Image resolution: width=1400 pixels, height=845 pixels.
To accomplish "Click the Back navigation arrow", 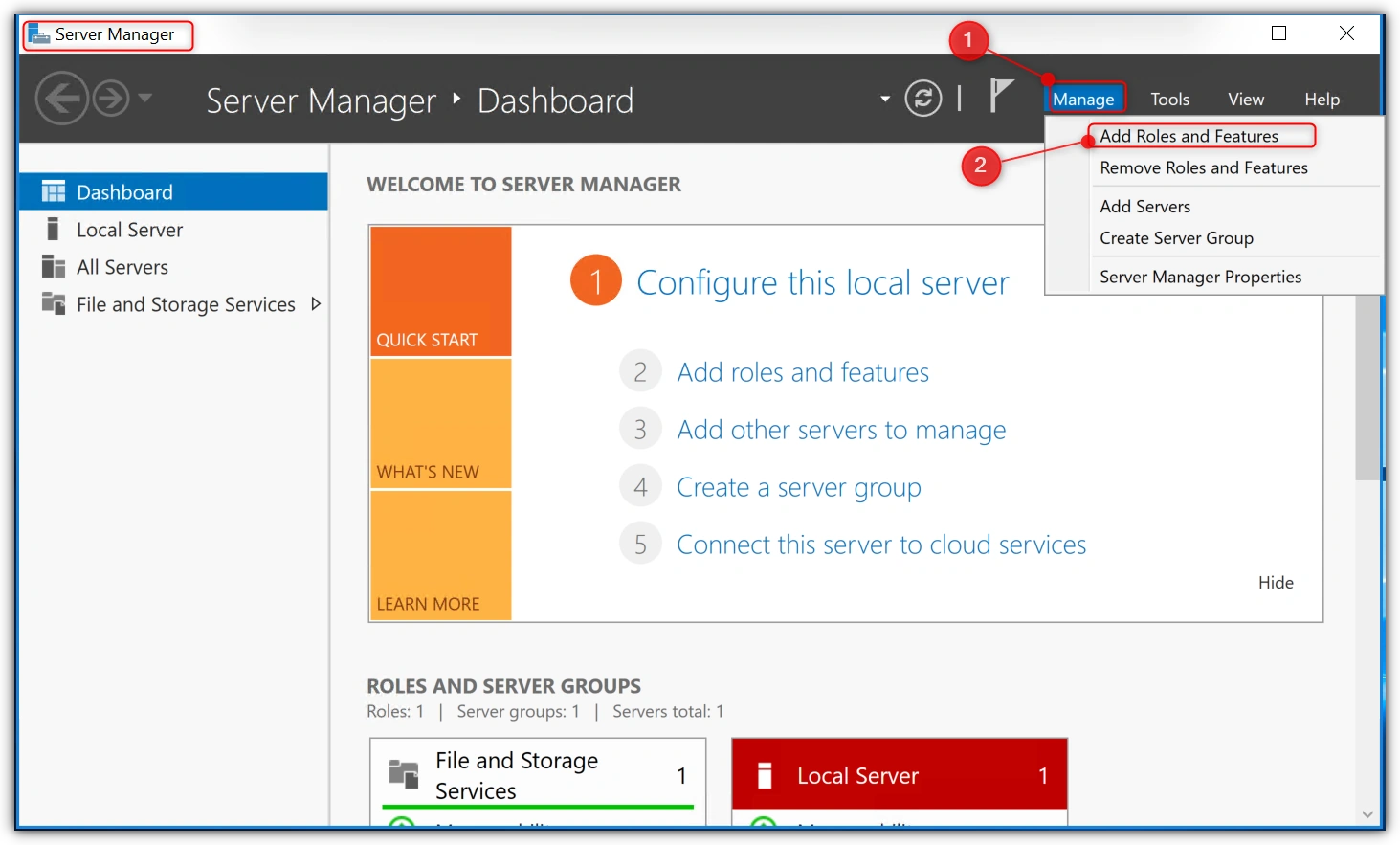I will [62, 99].
